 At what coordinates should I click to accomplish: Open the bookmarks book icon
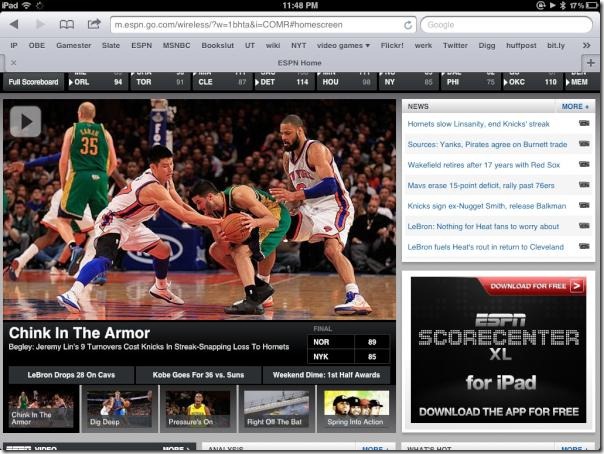(x=67, y=24)
